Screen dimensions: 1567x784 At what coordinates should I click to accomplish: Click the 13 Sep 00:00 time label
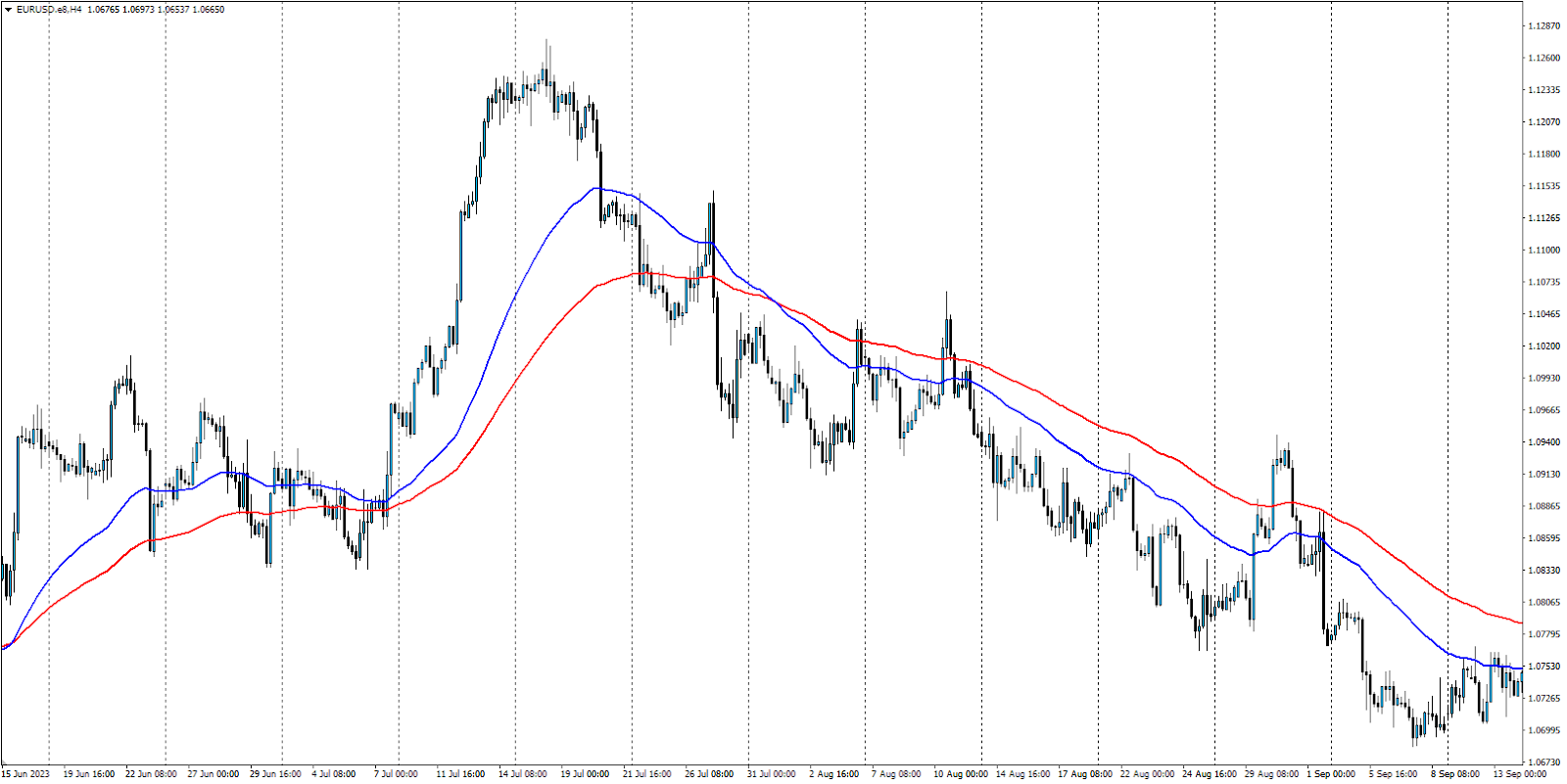(x=1519, y=774)
